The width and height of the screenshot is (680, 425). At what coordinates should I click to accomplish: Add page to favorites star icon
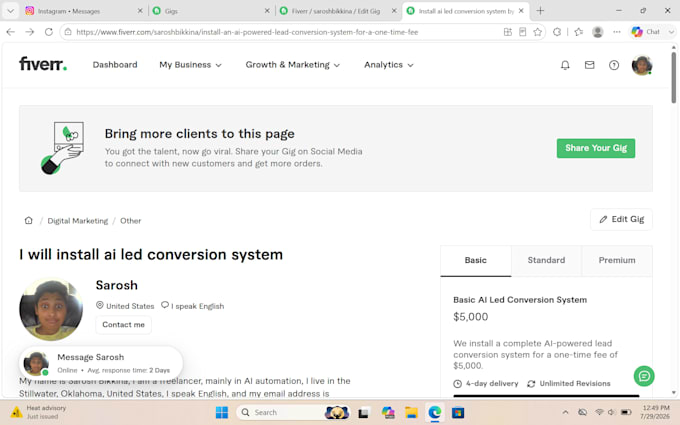click(538, 32)
